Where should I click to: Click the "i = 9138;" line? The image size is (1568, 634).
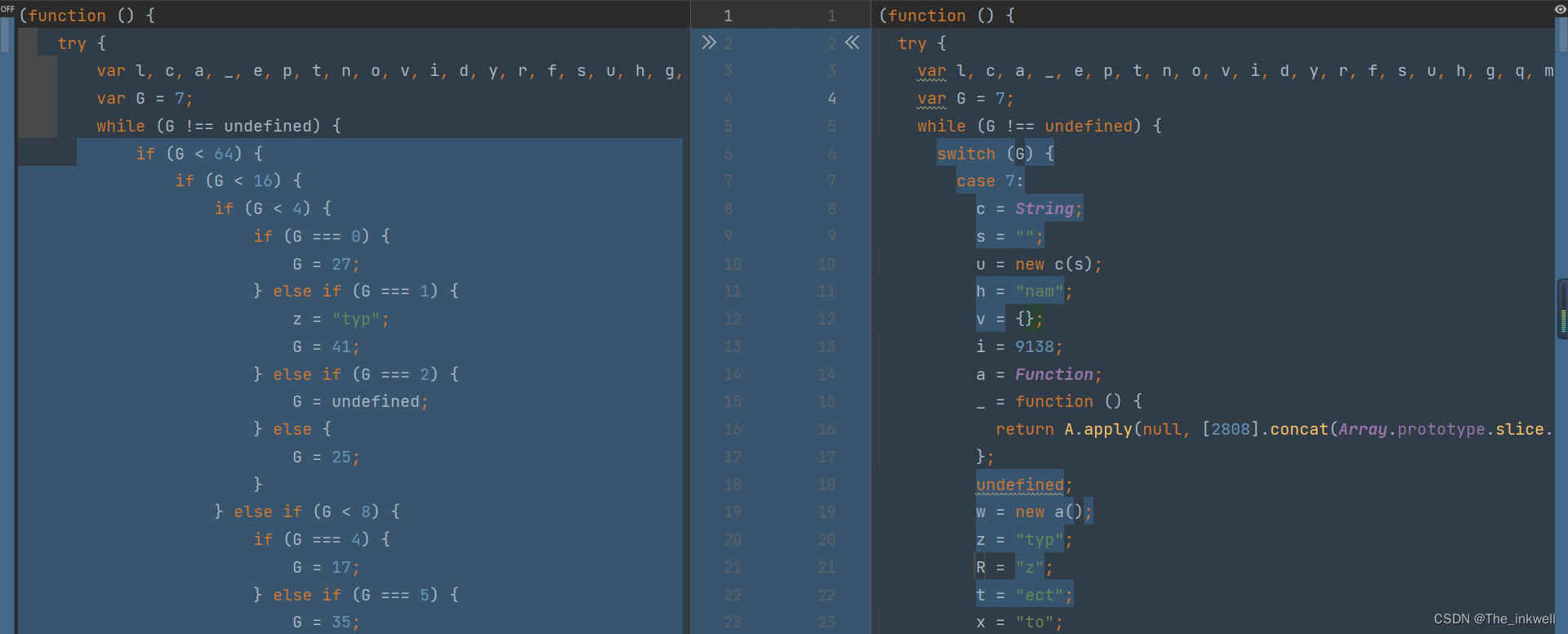(x=1019, y=346)
